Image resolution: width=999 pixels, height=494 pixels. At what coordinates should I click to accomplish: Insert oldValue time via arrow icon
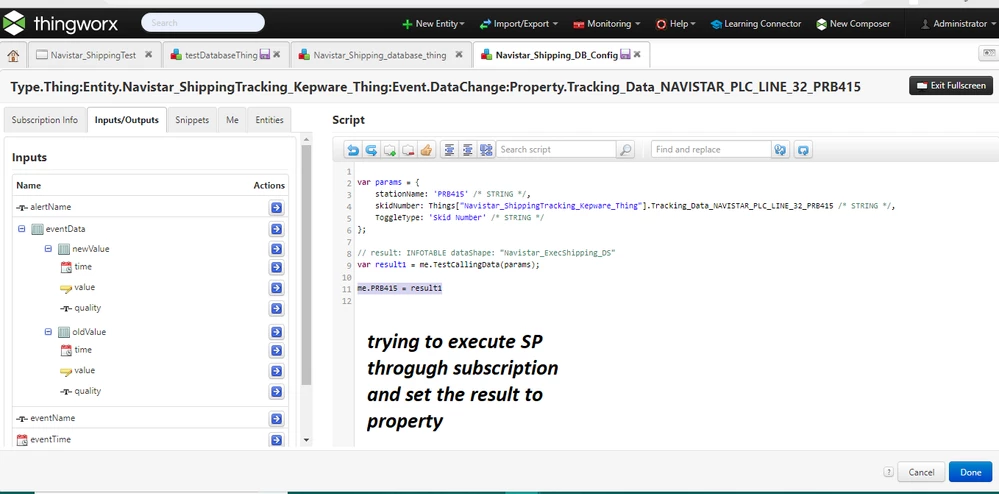click(277, 351)
